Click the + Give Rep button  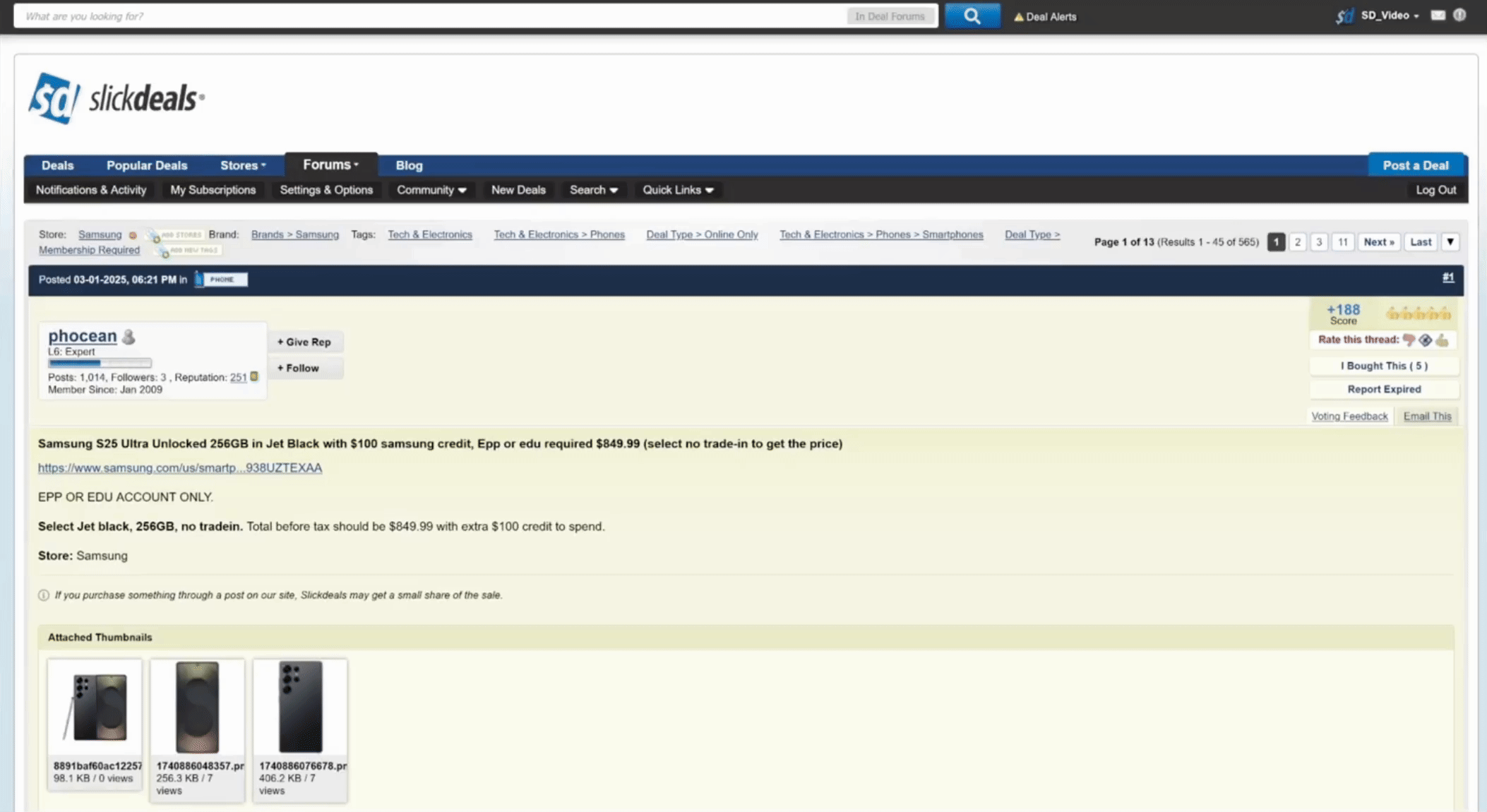[x=304, y=342]
